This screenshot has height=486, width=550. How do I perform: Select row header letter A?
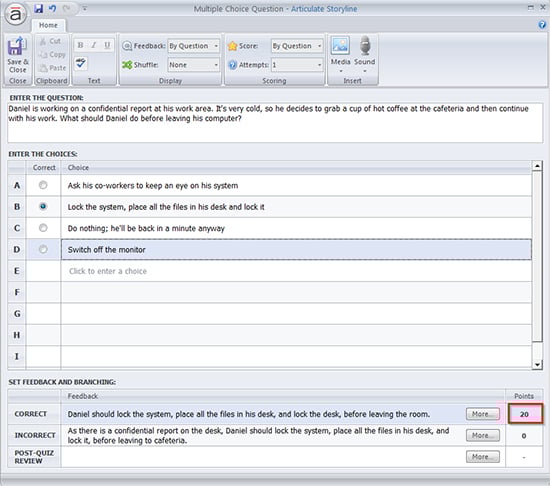(16, 185)
